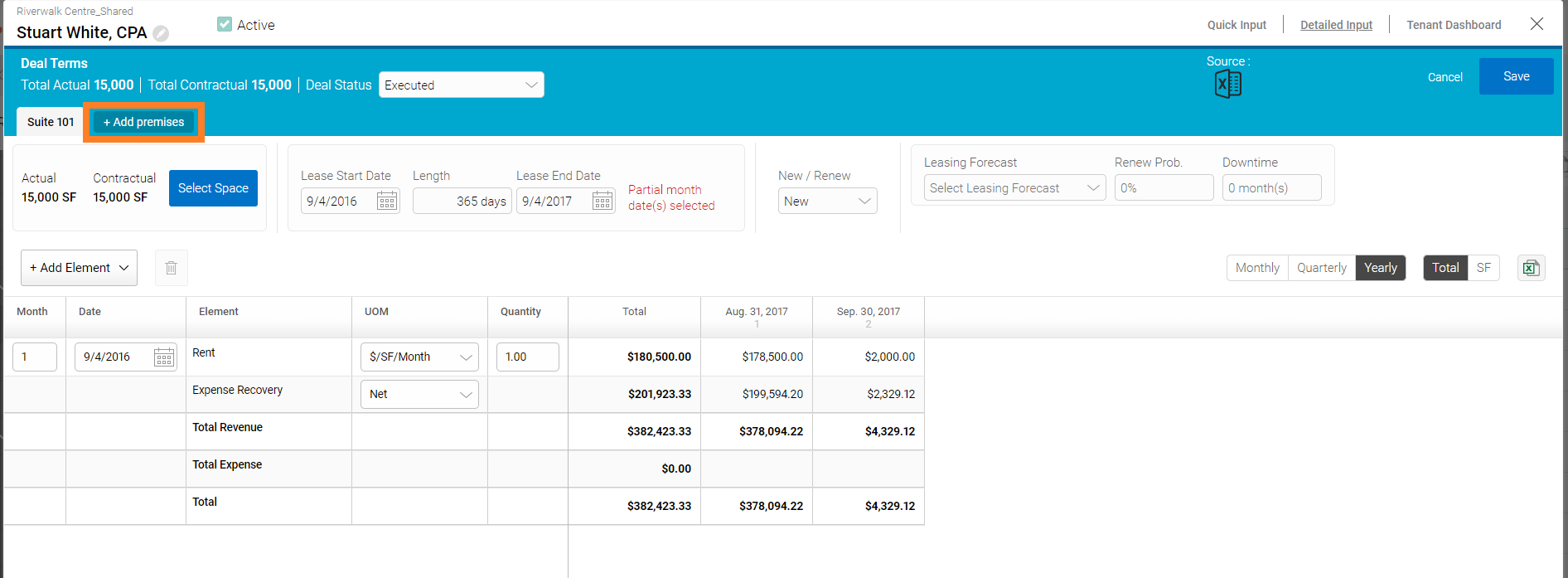Uncheck the Active checkbox
The width and height of the screenshot is (1568, 578).
click(x=225, y=25)
